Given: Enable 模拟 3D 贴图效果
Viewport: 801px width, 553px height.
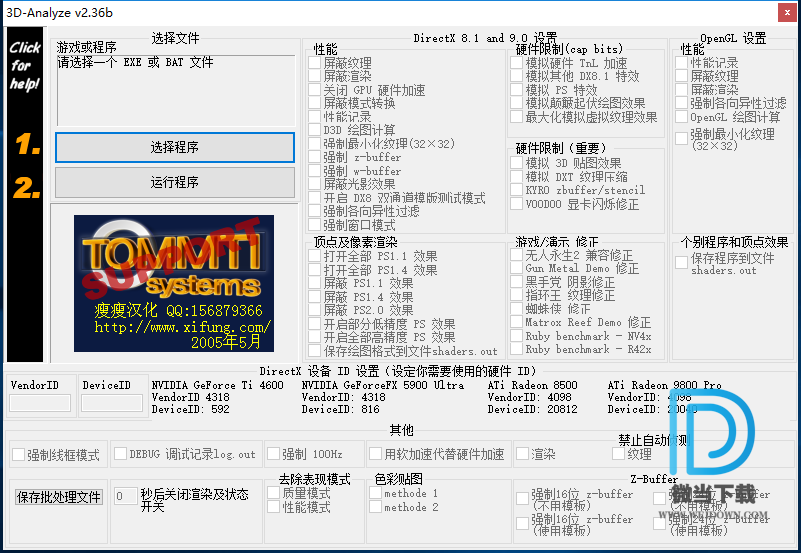Looking at the screenshot, I should 516,163.
